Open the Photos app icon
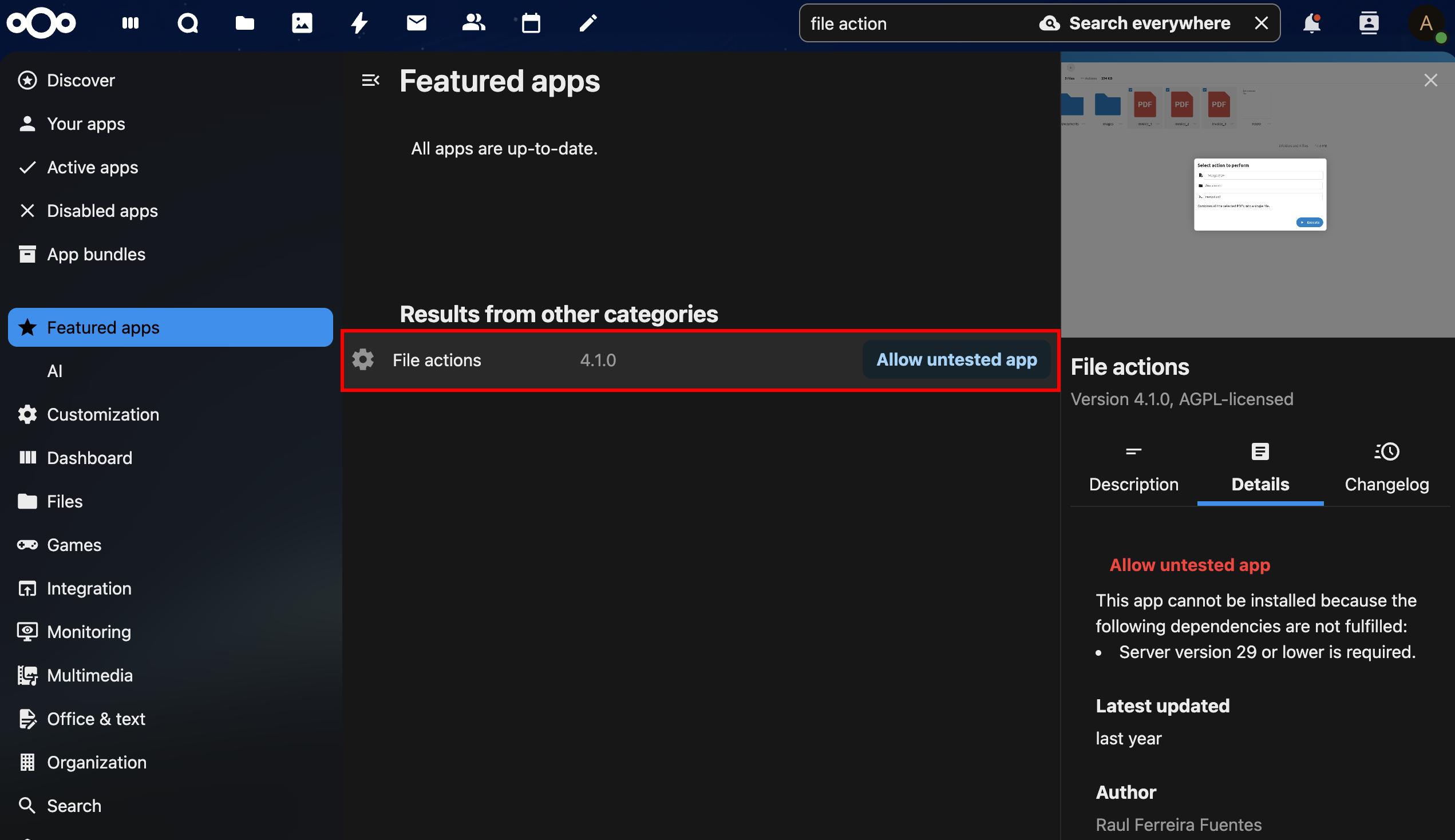Image resolution: width=1455 pixels, height=840 pixels. point(302,23)
